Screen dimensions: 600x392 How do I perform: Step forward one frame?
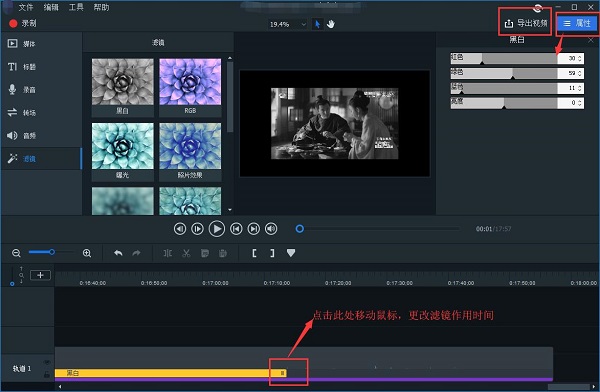tap(197, 229)
